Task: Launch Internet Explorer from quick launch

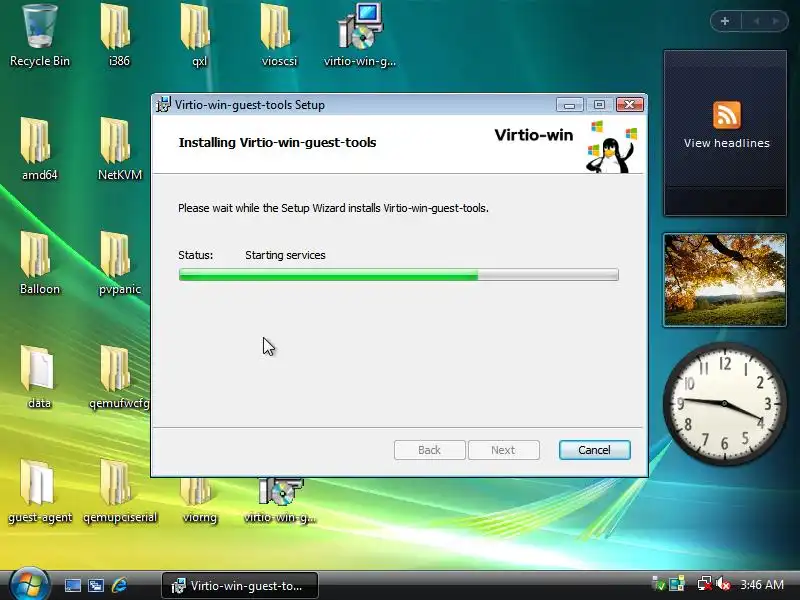Action: pos(119,585)
